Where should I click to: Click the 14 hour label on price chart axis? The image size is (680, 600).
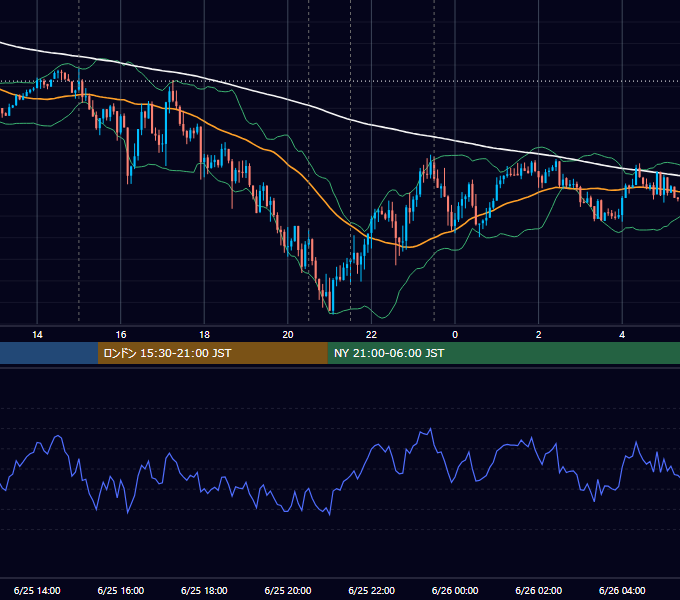[37, 335]
